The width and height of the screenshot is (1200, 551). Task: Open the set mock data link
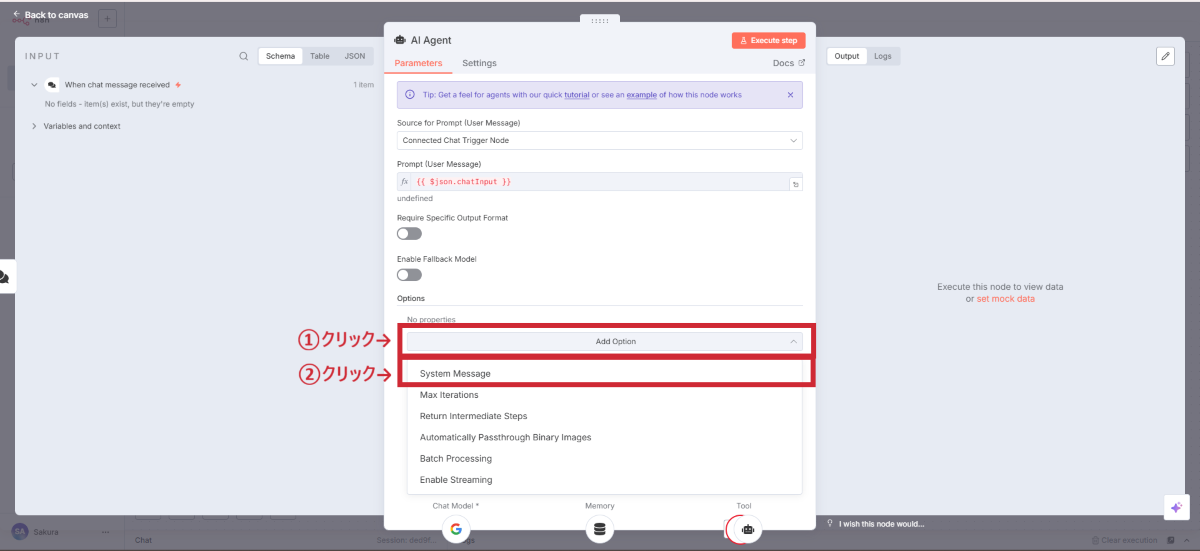(1005, 299)
